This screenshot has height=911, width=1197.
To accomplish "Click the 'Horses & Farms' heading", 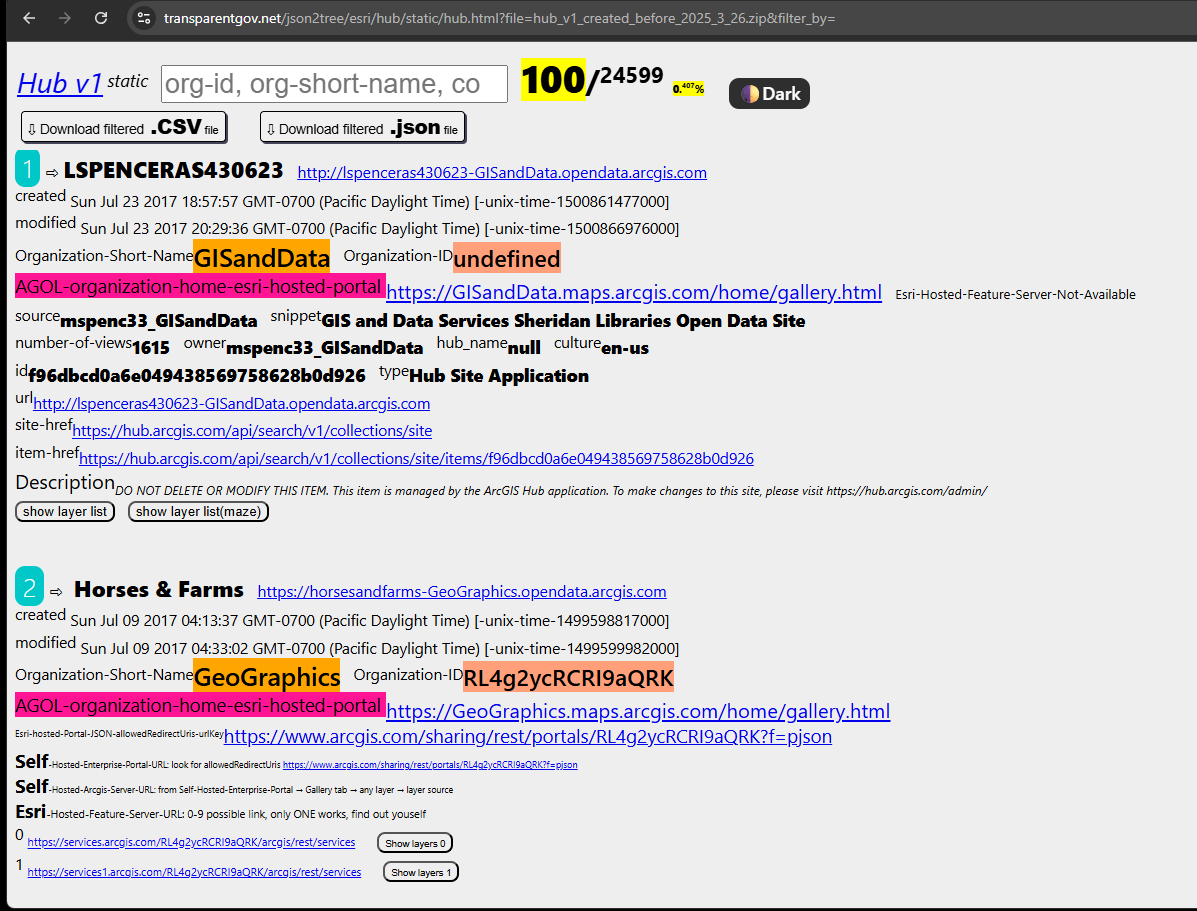I will click(159, 590).
